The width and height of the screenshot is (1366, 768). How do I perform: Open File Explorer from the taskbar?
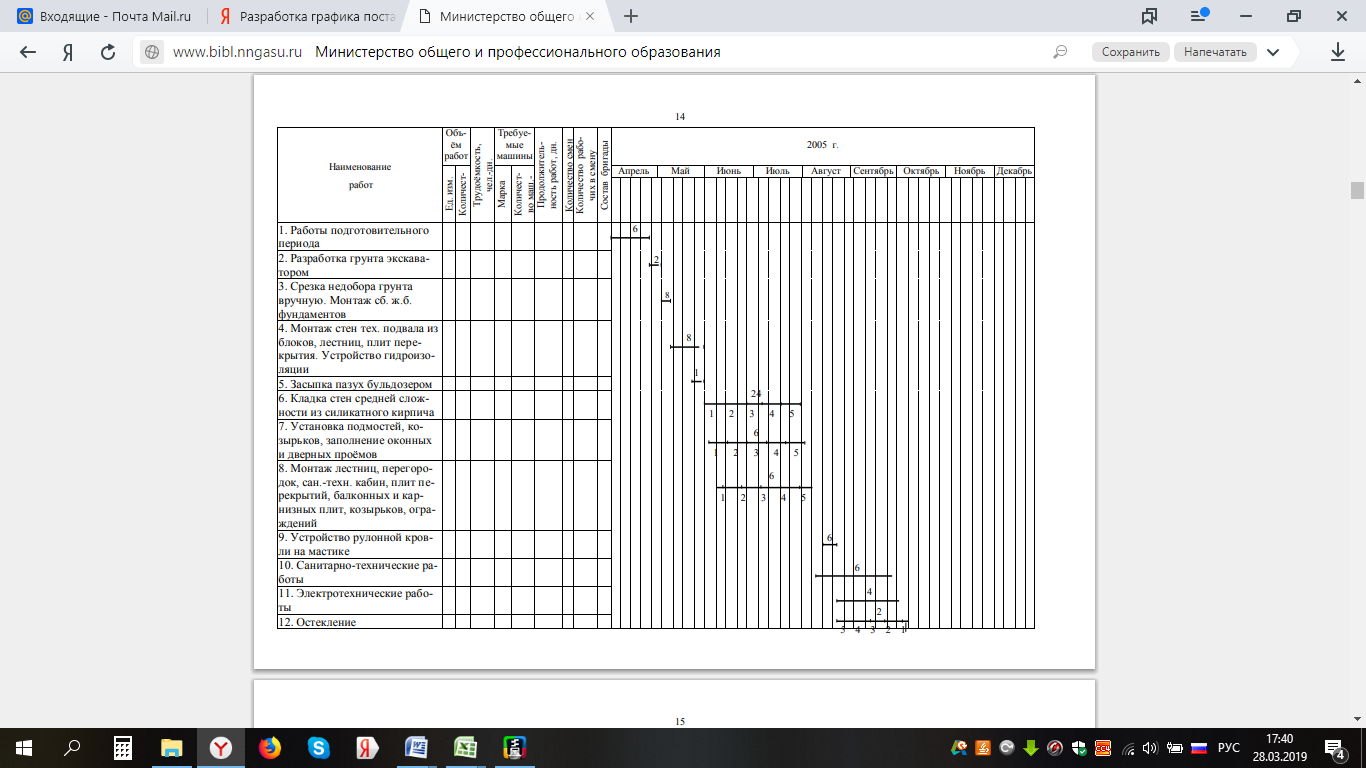point(172,747)
